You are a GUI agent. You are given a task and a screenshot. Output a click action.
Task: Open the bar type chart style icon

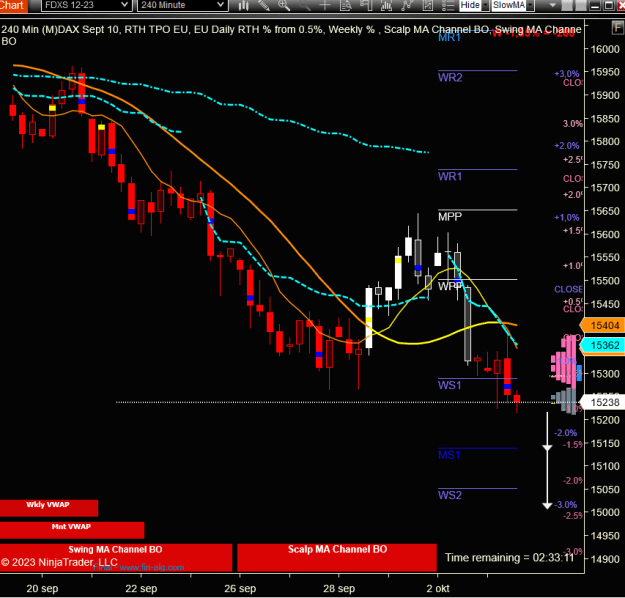coord(243,5)
